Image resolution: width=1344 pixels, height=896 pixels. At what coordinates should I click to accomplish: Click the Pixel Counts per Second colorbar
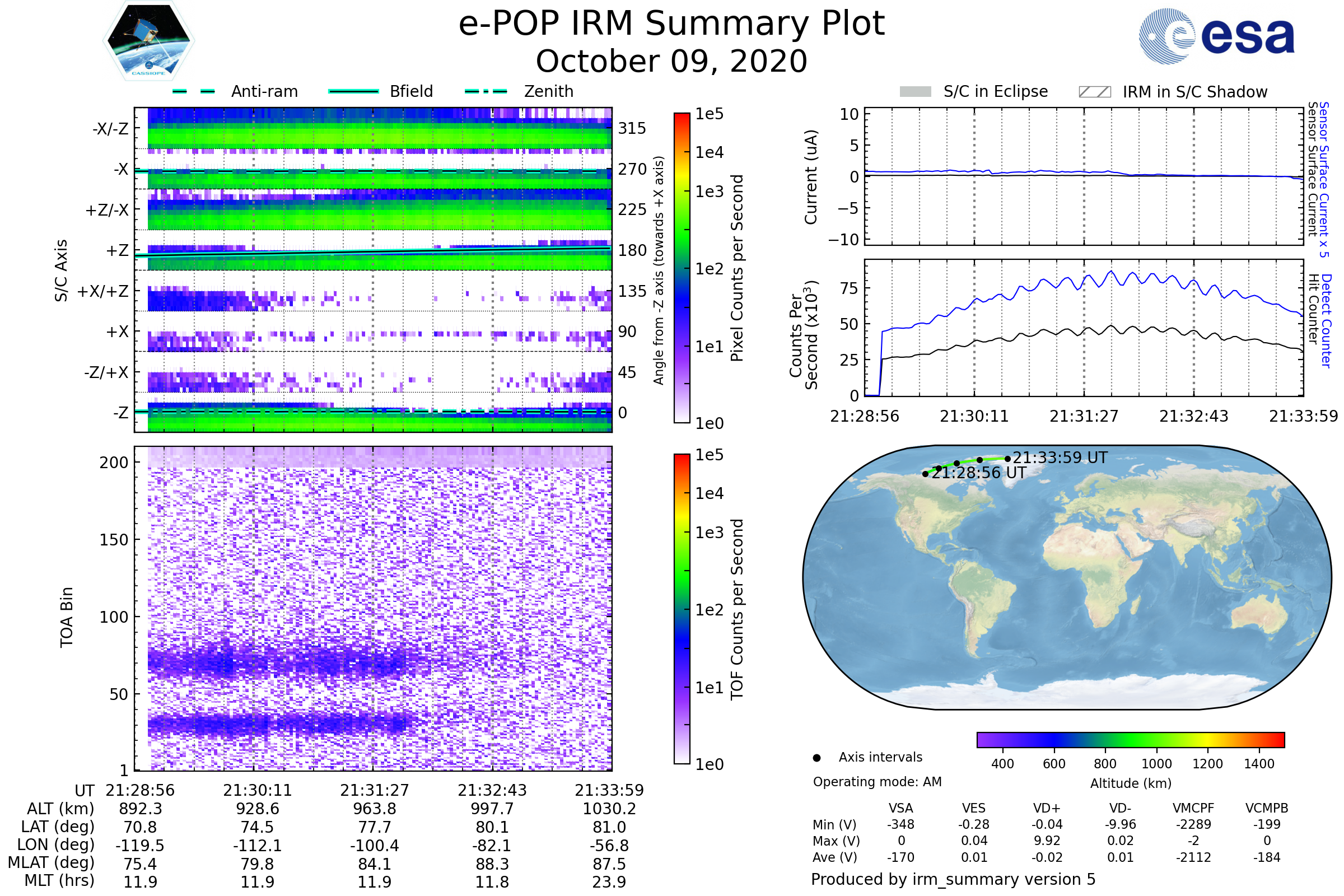point(682,268)
